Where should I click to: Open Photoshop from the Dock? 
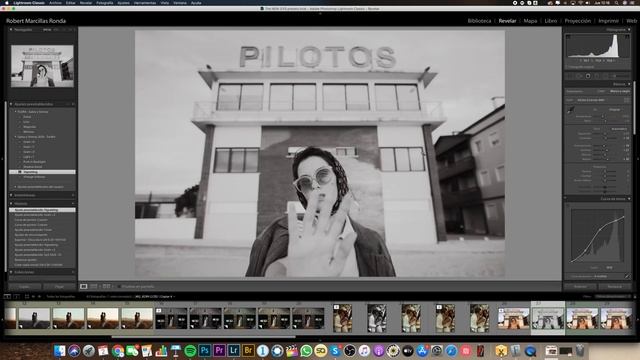[204, 350]
